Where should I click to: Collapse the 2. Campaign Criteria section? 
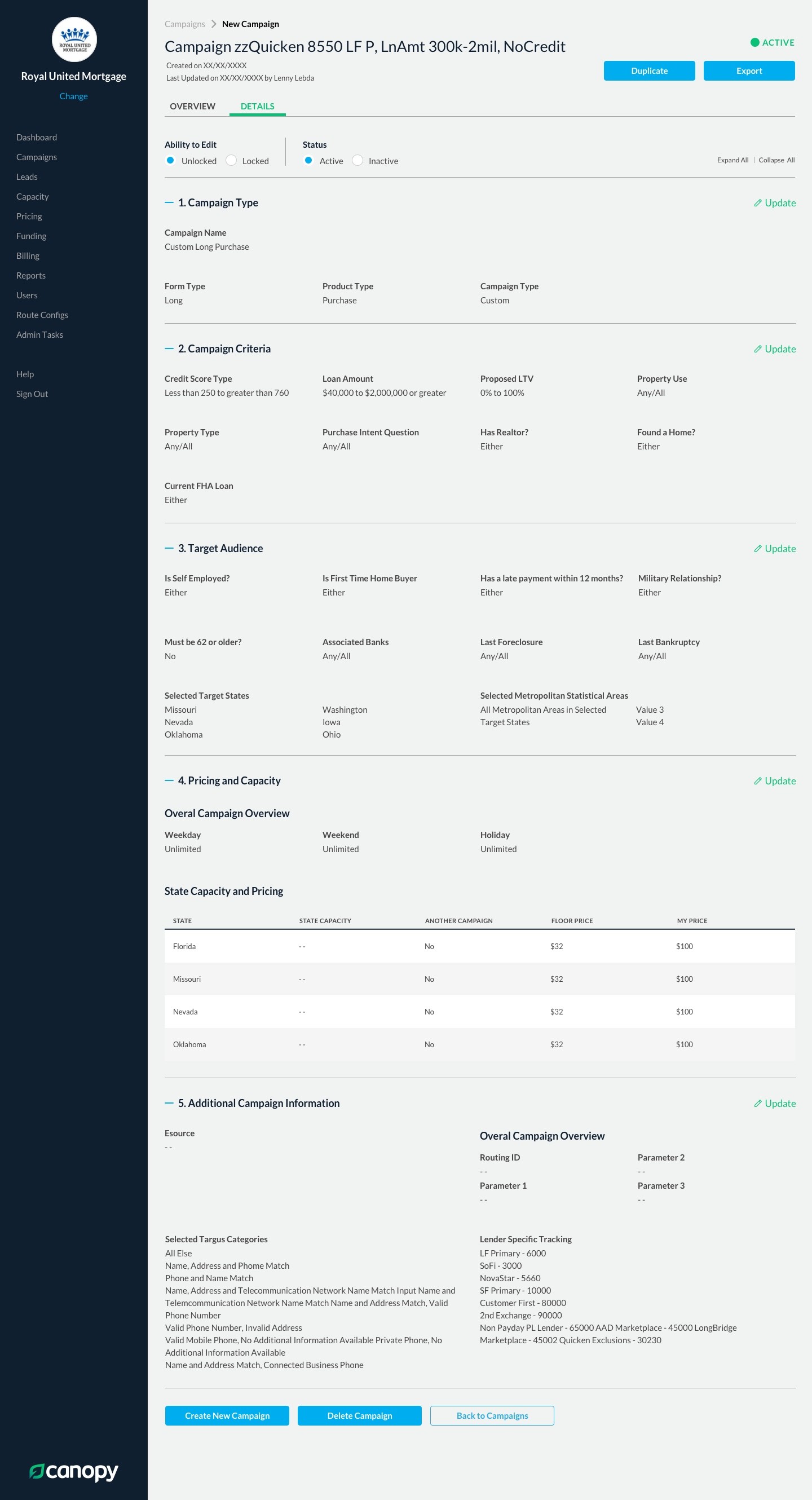(x=169, y=349)
